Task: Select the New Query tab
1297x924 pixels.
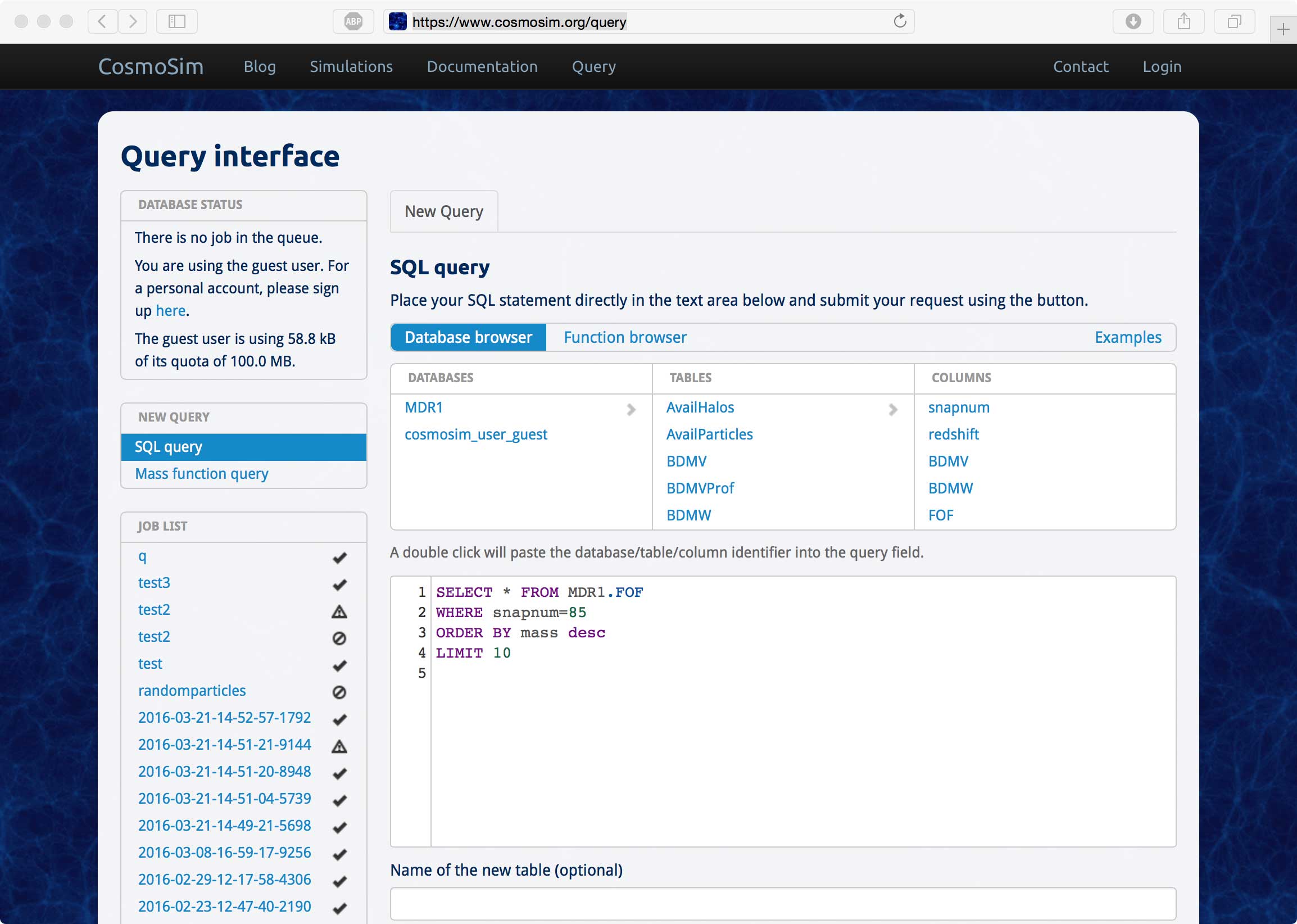Action: click(x=444, y=211)
